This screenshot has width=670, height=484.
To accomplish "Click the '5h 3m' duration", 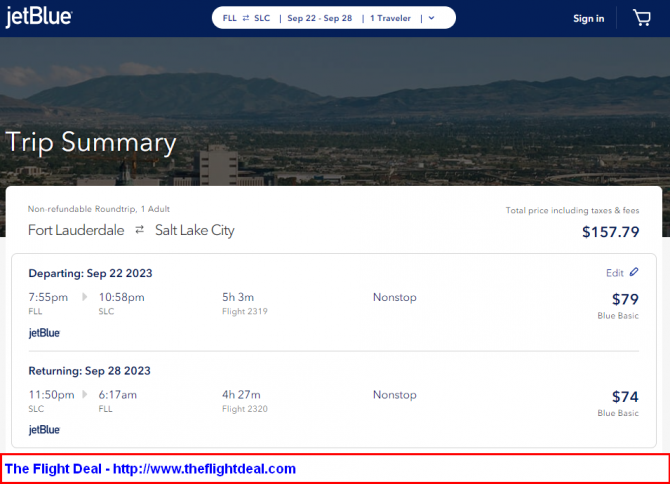I will click(238, 297).
